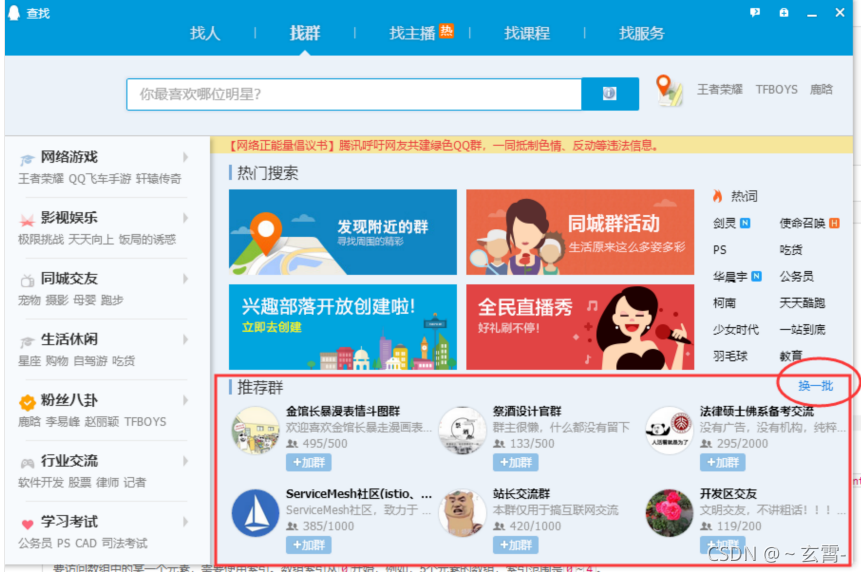Join 站长交流群 with +加群
Screen dimensions: 861x572
coord(516,545)
